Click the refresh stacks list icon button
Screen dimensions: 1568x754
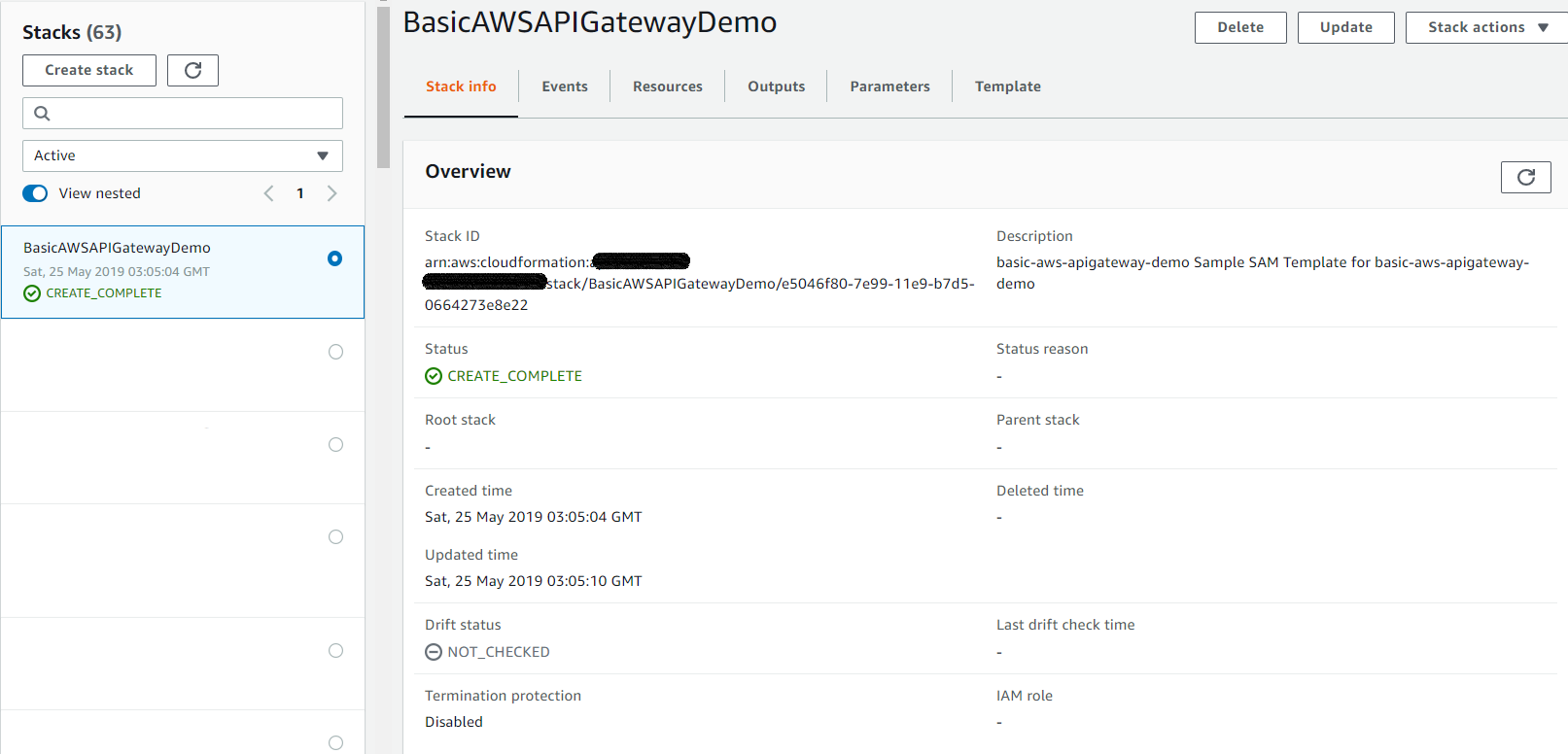(x=192, y=70)
